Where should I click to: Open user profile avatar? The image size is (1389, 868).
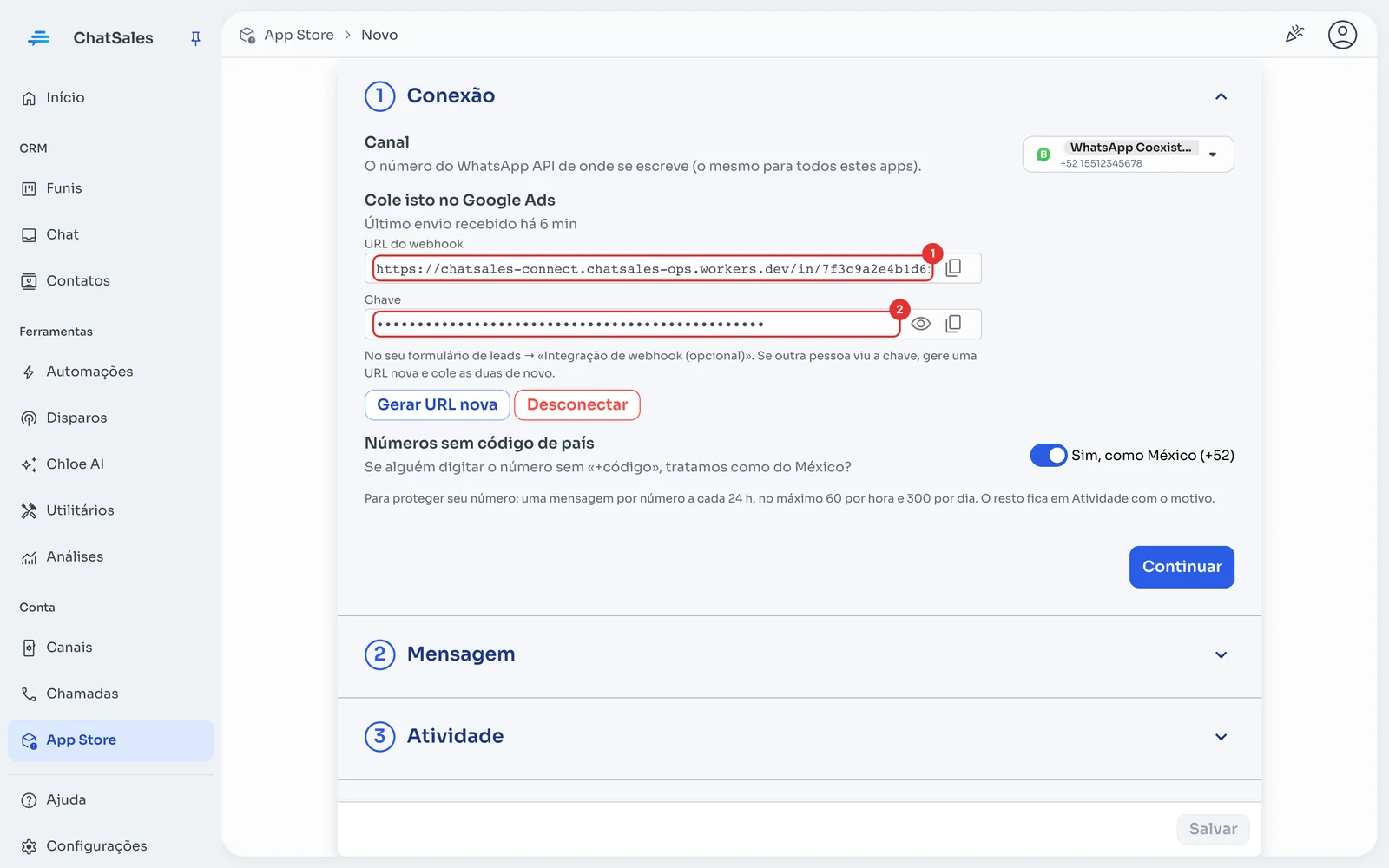pos(1342,35)
